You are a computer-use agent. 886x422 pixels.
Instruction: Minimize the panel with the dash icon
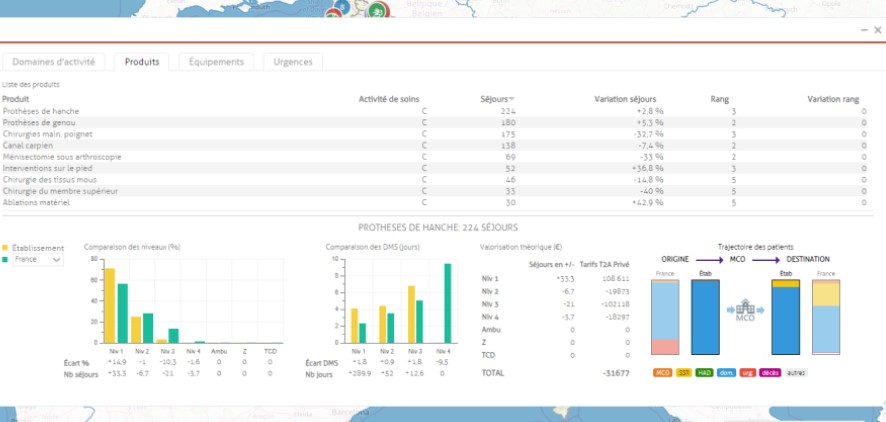point(864,31)
